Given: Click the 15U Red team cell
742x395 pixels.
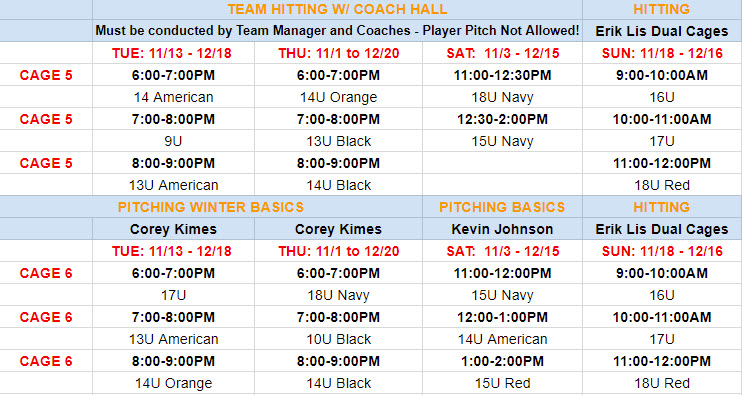Looking at the screenshot, I should point(502,383).
